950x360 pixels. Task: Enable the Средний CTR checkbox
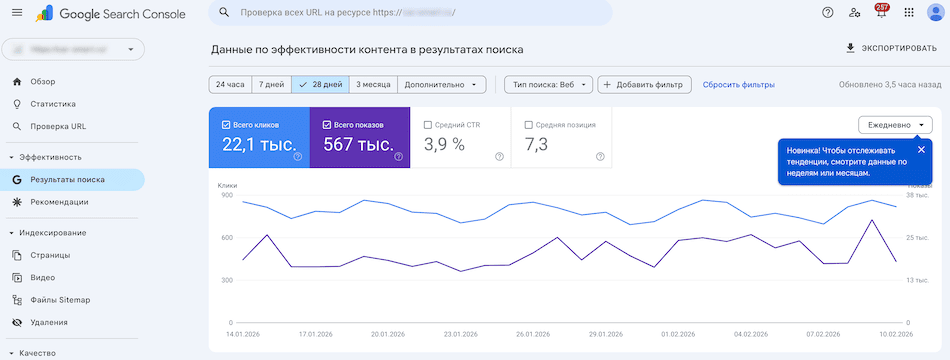[x=428, y=125]
